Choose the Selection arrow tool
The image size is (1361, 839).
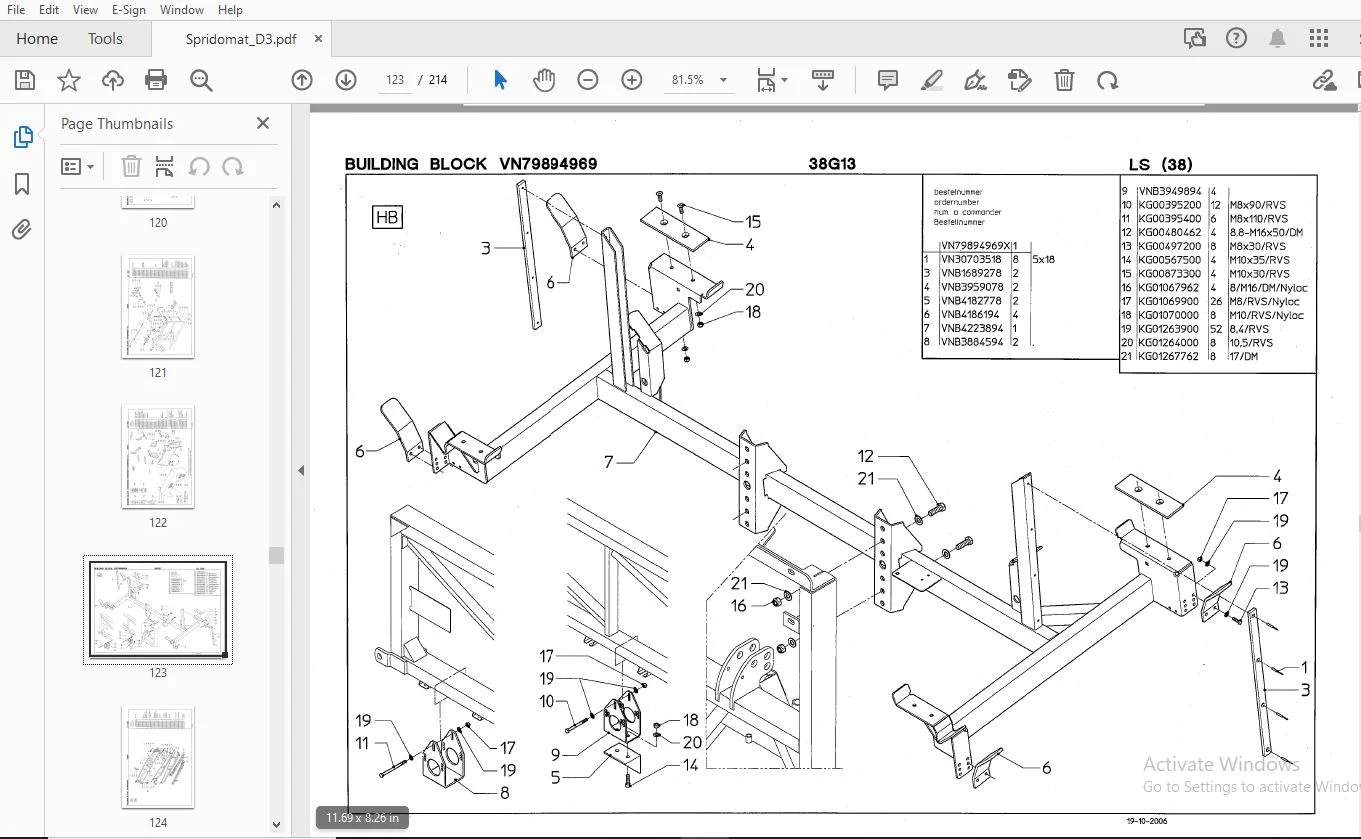500,80
